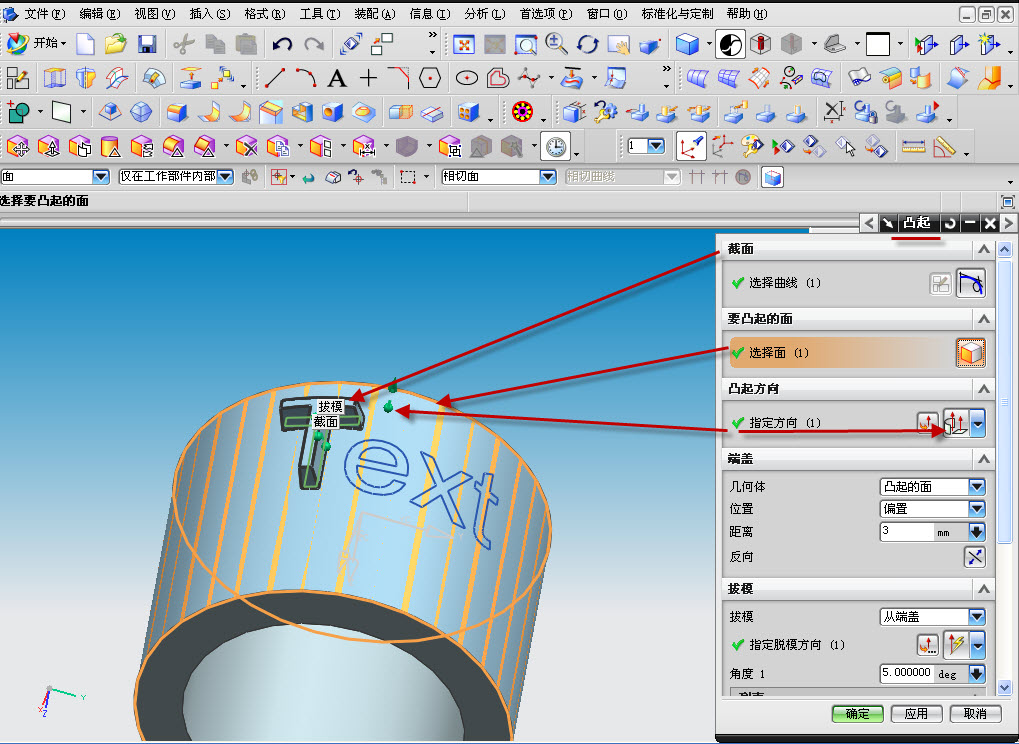Viewport: 1019px width, 744px height.
Task: Click the color wheel icon
Action: click(522, 112)
